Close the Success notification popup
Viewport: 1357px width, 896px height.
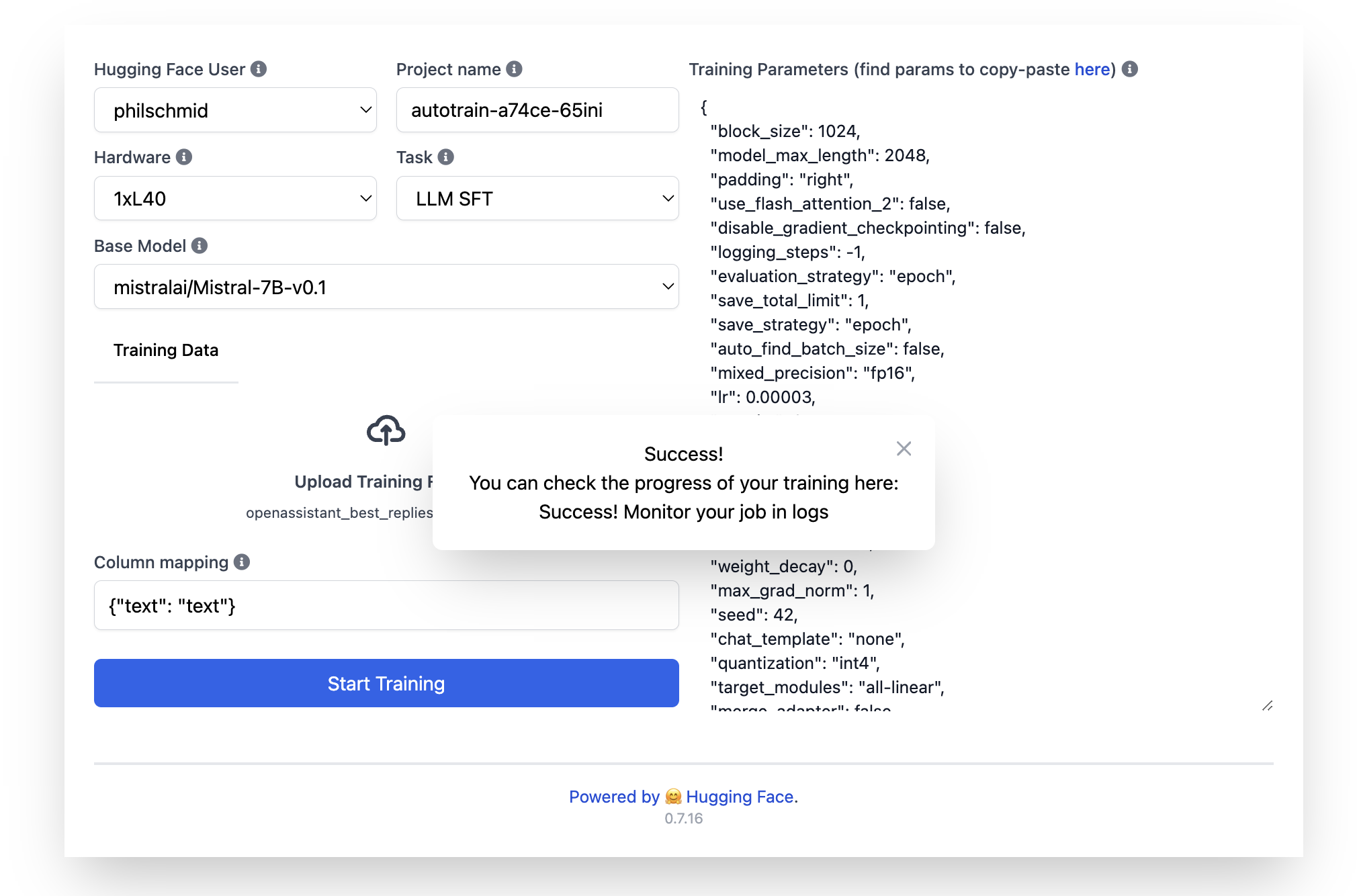point(904,449)
